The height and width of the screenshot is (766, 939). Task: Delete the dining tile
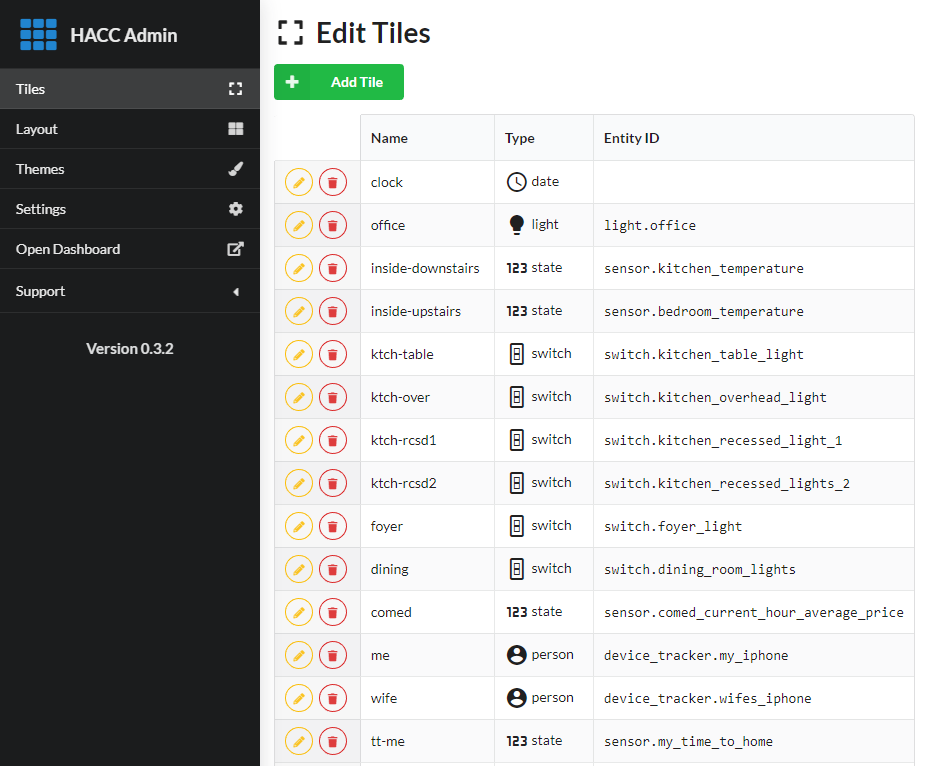pyautogui.click(x=333, y=569)
